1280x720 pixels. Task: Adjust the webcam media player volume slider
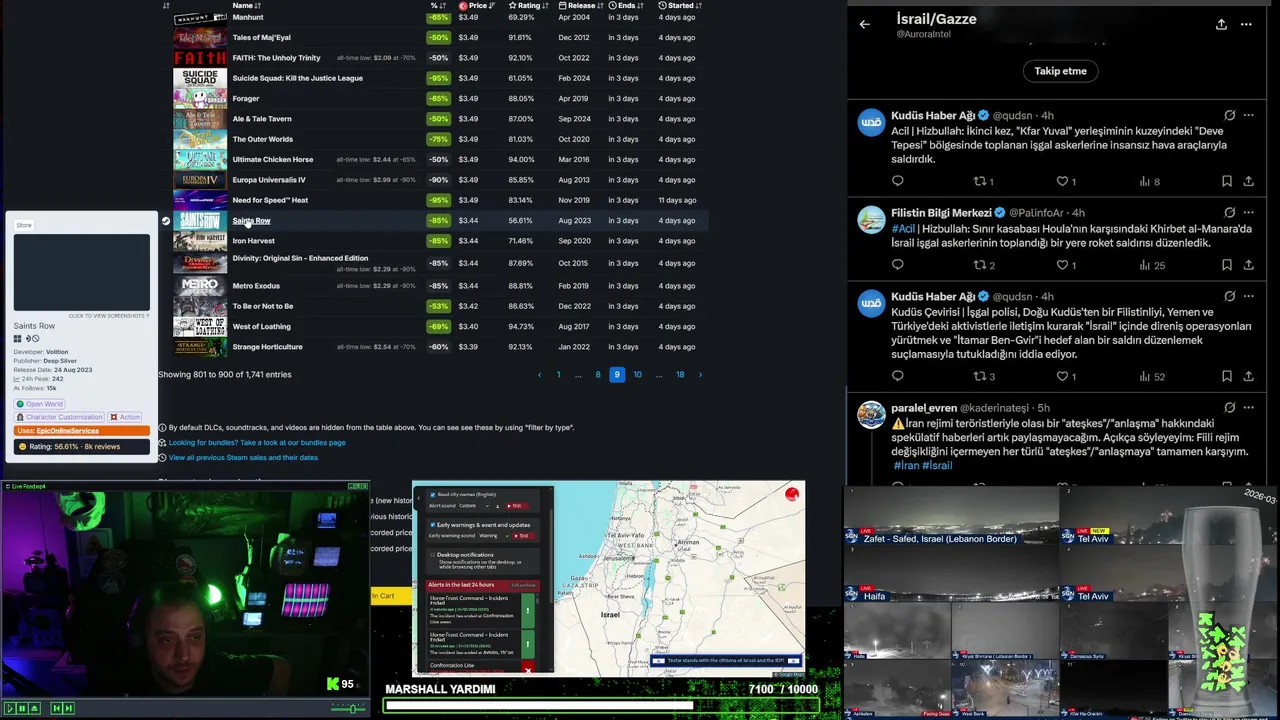(x=349, y=708)
